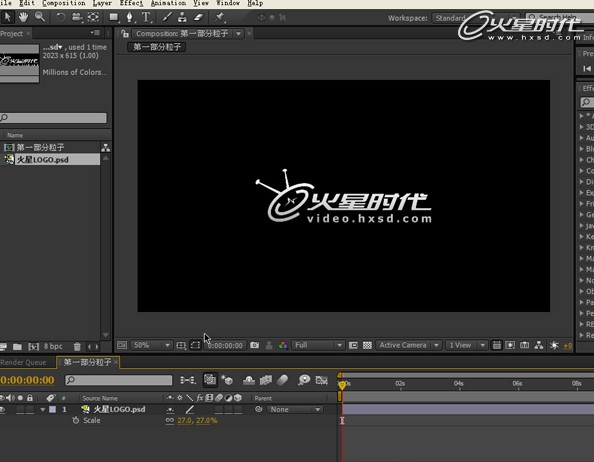The height and width of the screenshot is (462, 594).
Task: Select the Zoom magnifier tool
Action: [40, 17]
